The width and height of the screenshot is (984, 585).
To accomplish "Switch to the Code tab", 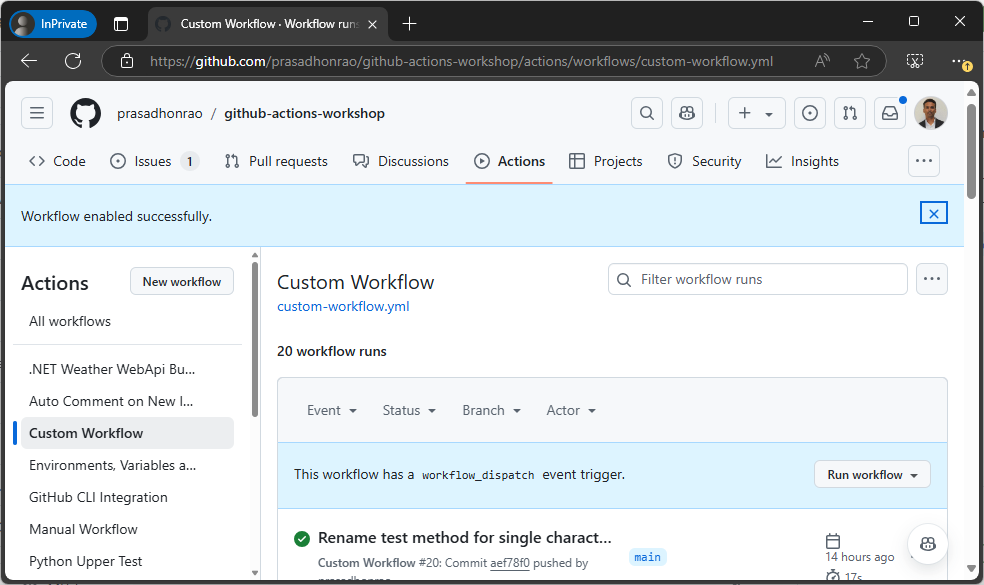I will [x=57, y=161].
